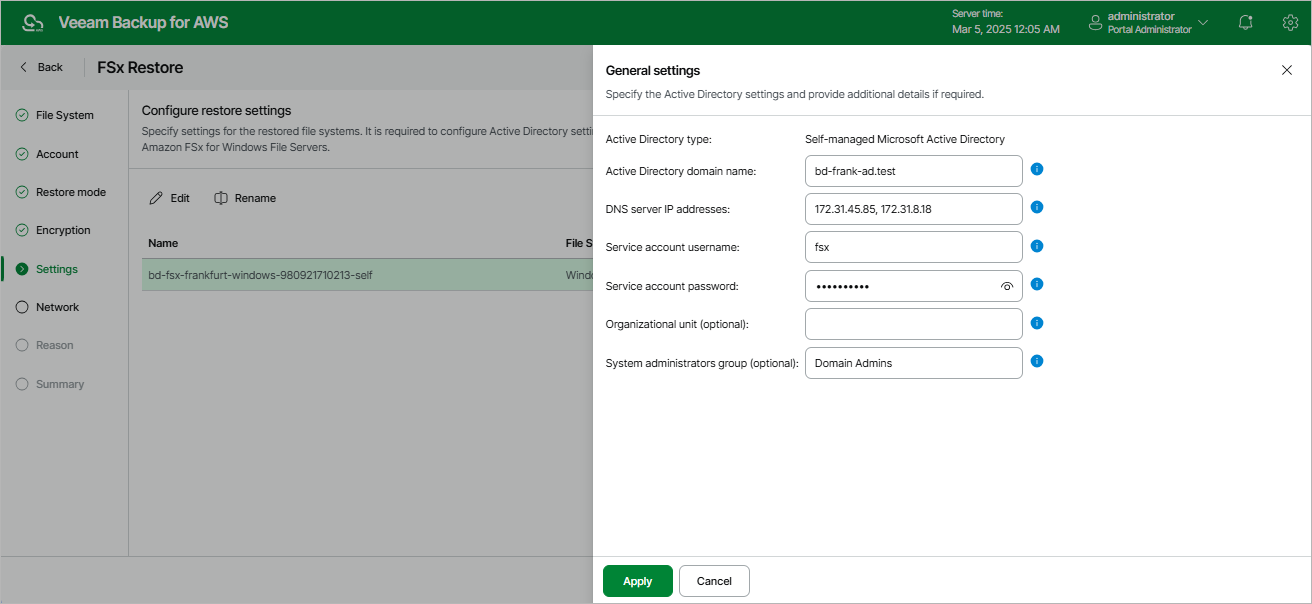Screen dimensions: 1312x604
Task: Click info icon beside DNS server addresses
Action: pyautogui.click(x=1037, y=207)
